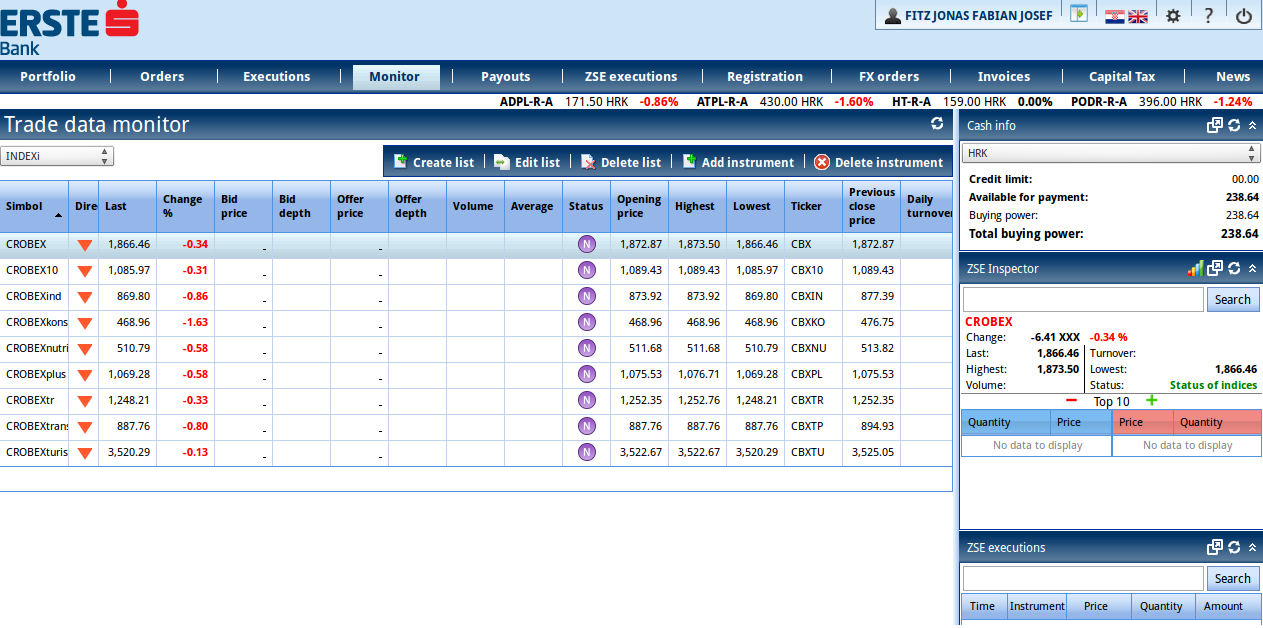Click the chart icon in ZSE Inspector header
Viewport: 1263px width, 628px height.
click(1195, 268)
